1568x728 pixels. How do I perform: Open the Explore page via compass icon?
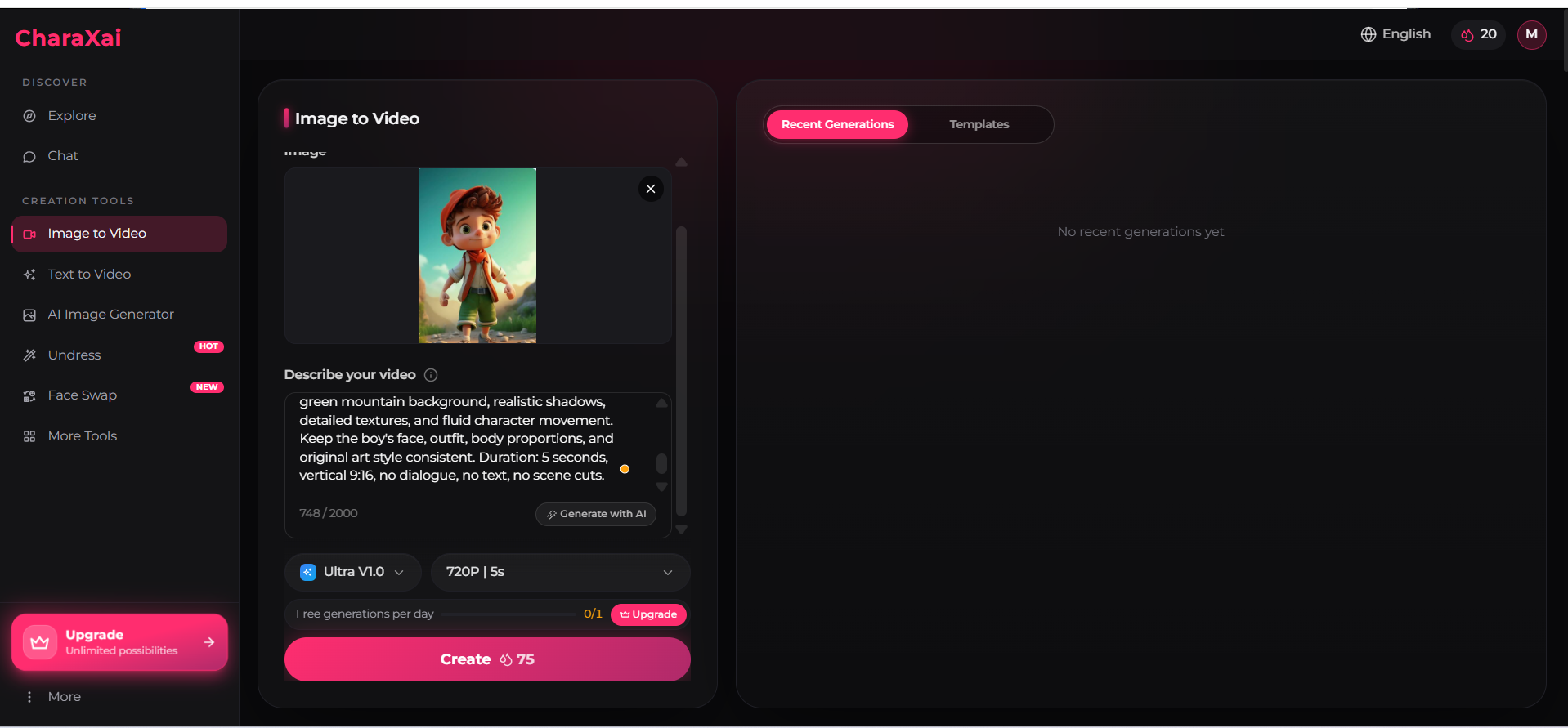29,116
